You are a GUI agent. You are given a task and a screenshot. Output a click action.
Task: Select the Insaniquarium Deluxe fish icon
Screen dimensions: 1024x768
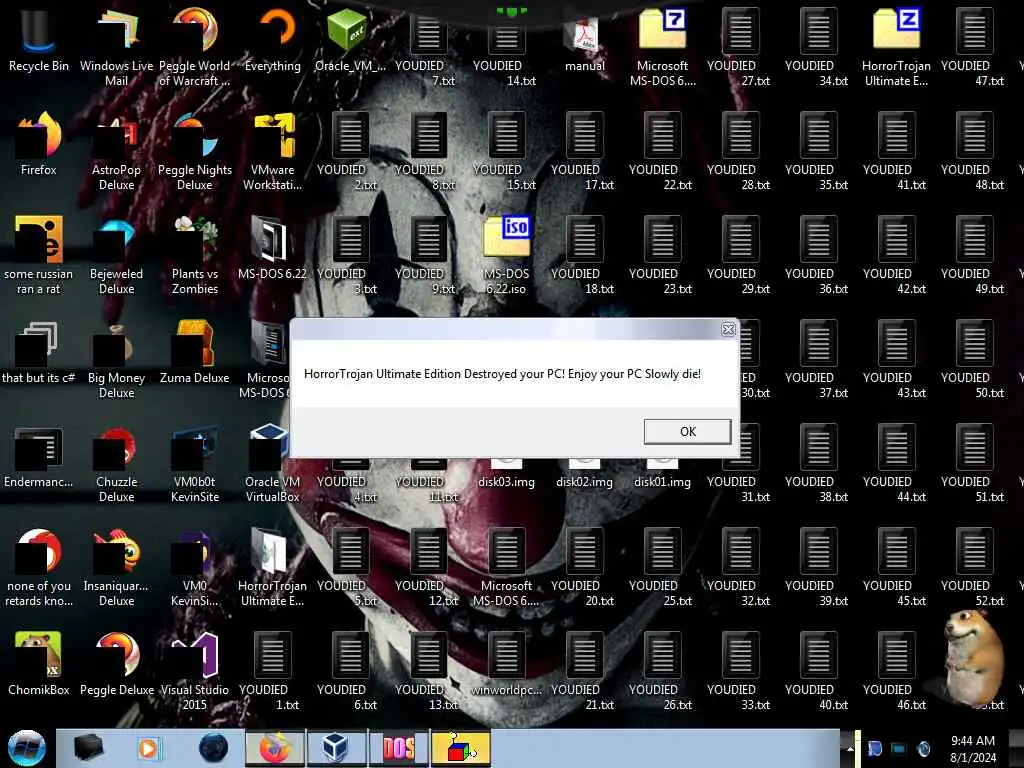tap(116, 568)
